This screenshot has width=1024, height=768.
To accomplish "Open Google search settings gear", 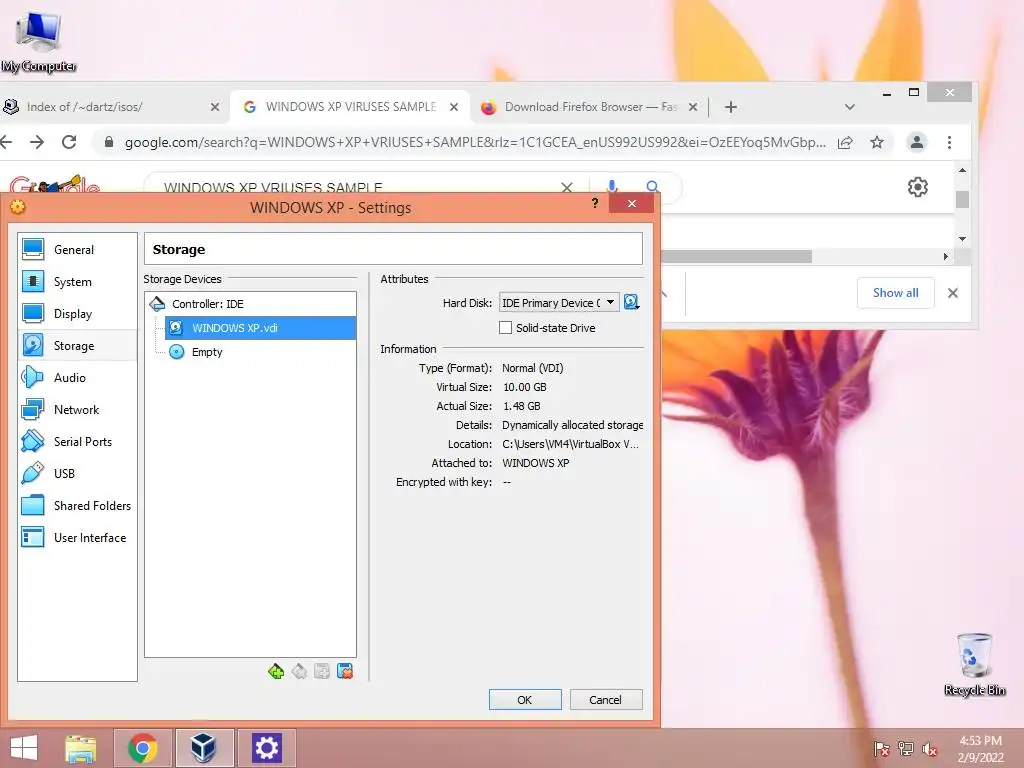I will 918,187.
